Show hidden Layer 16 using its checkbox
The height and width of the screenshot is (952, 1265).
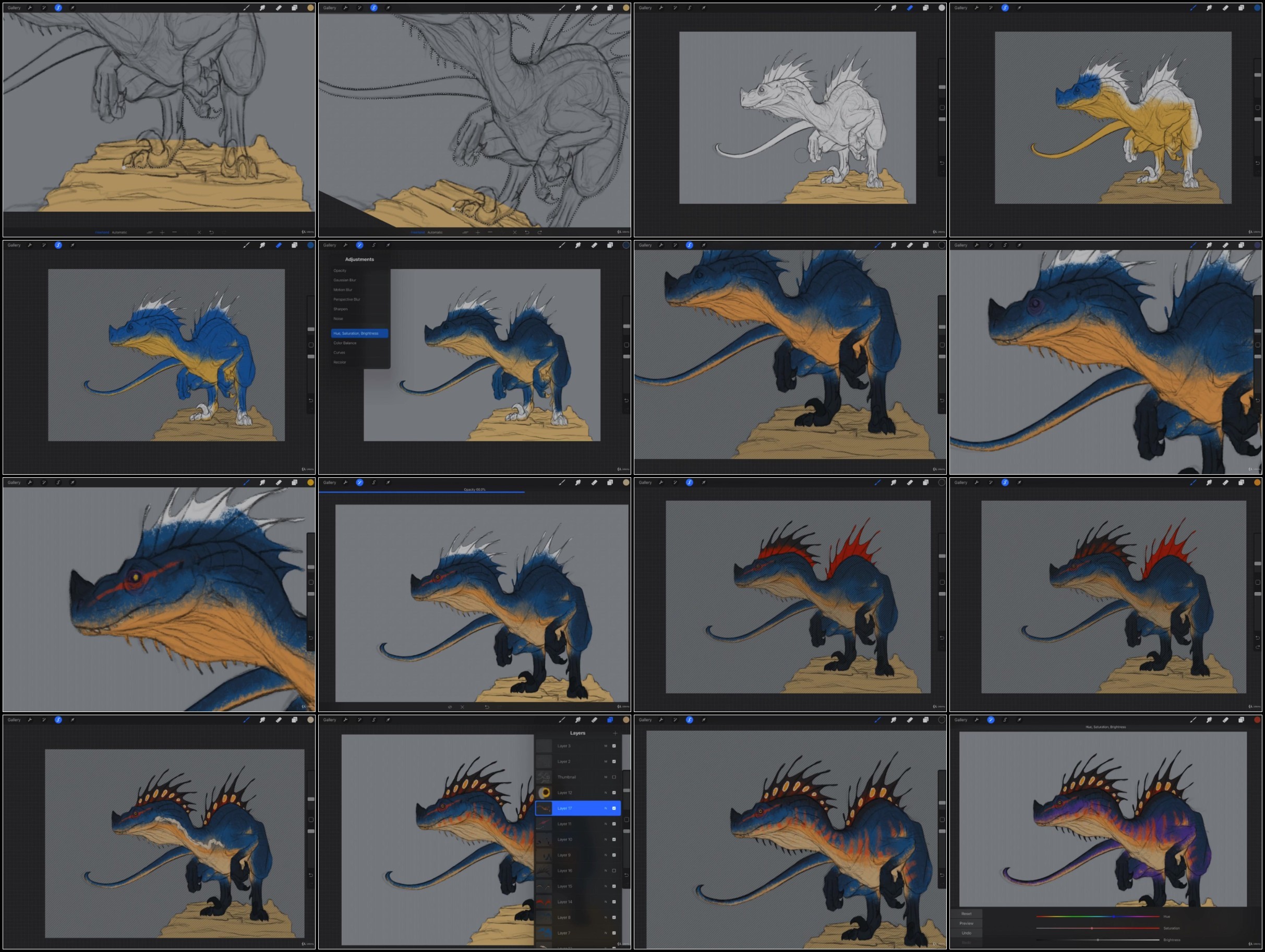(x=614, y=871)
